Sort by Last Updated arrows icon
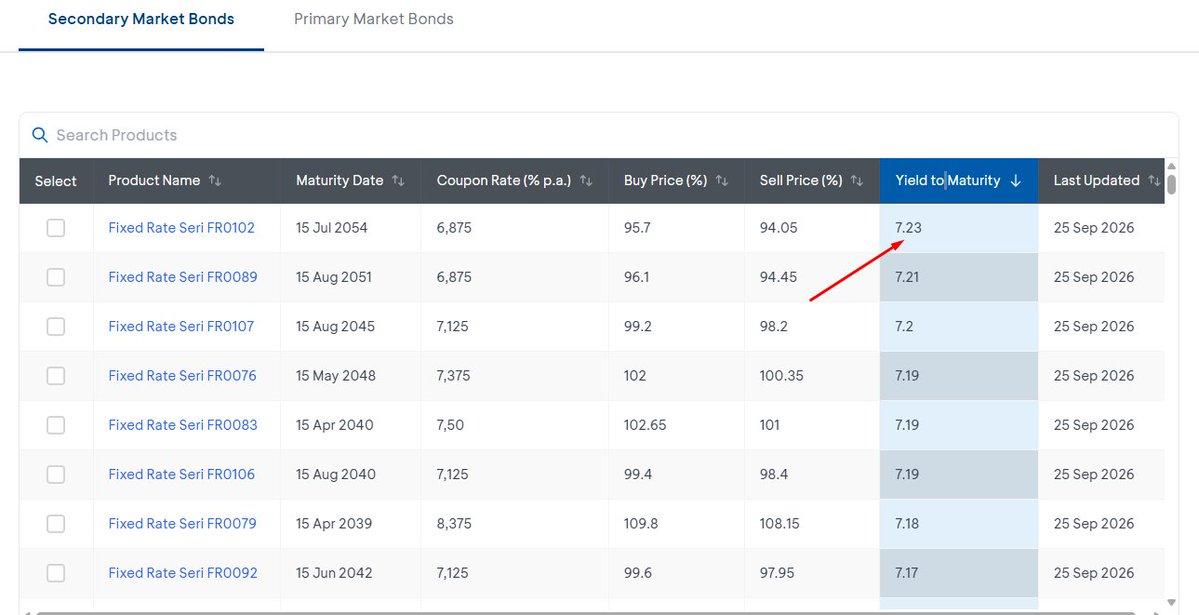Image resolution: width=1199 pixels, height=615 pixels. coord(1154,181)
